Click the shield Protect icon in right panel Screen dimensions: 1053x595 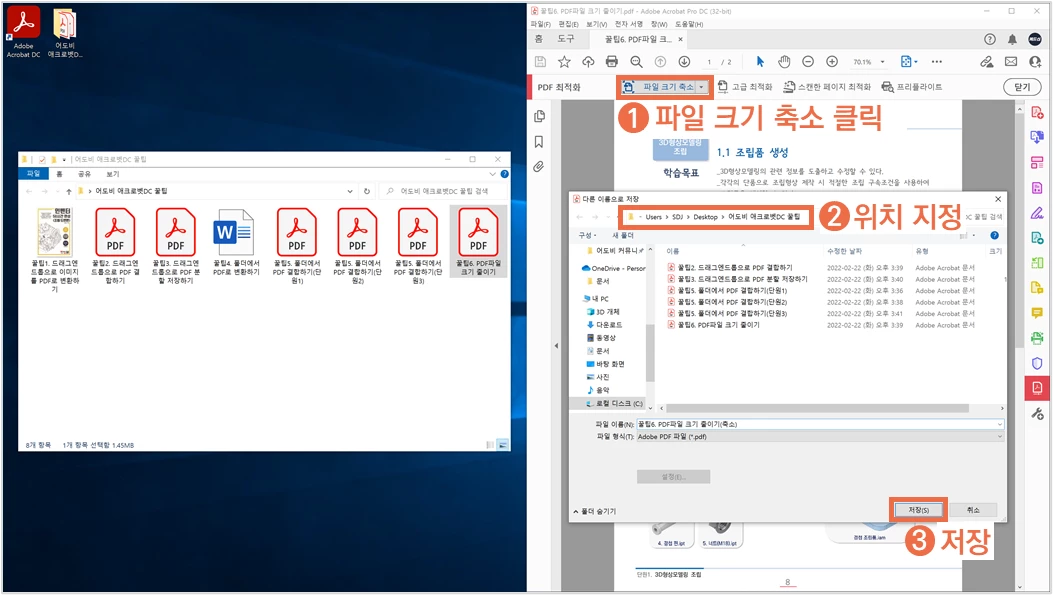coord(1037,363)
